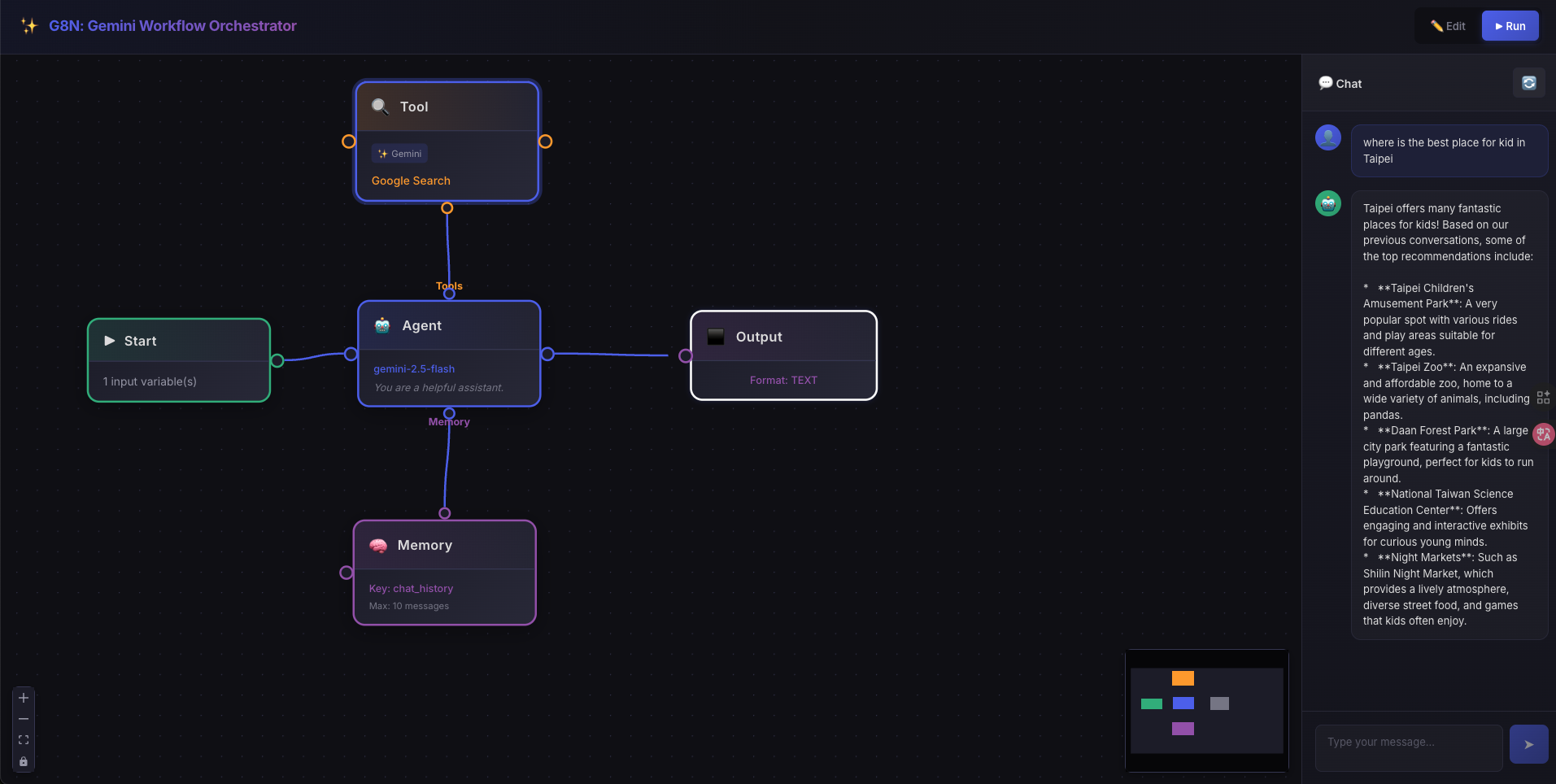Click the black square icon on the Output node

coord(716,337)
